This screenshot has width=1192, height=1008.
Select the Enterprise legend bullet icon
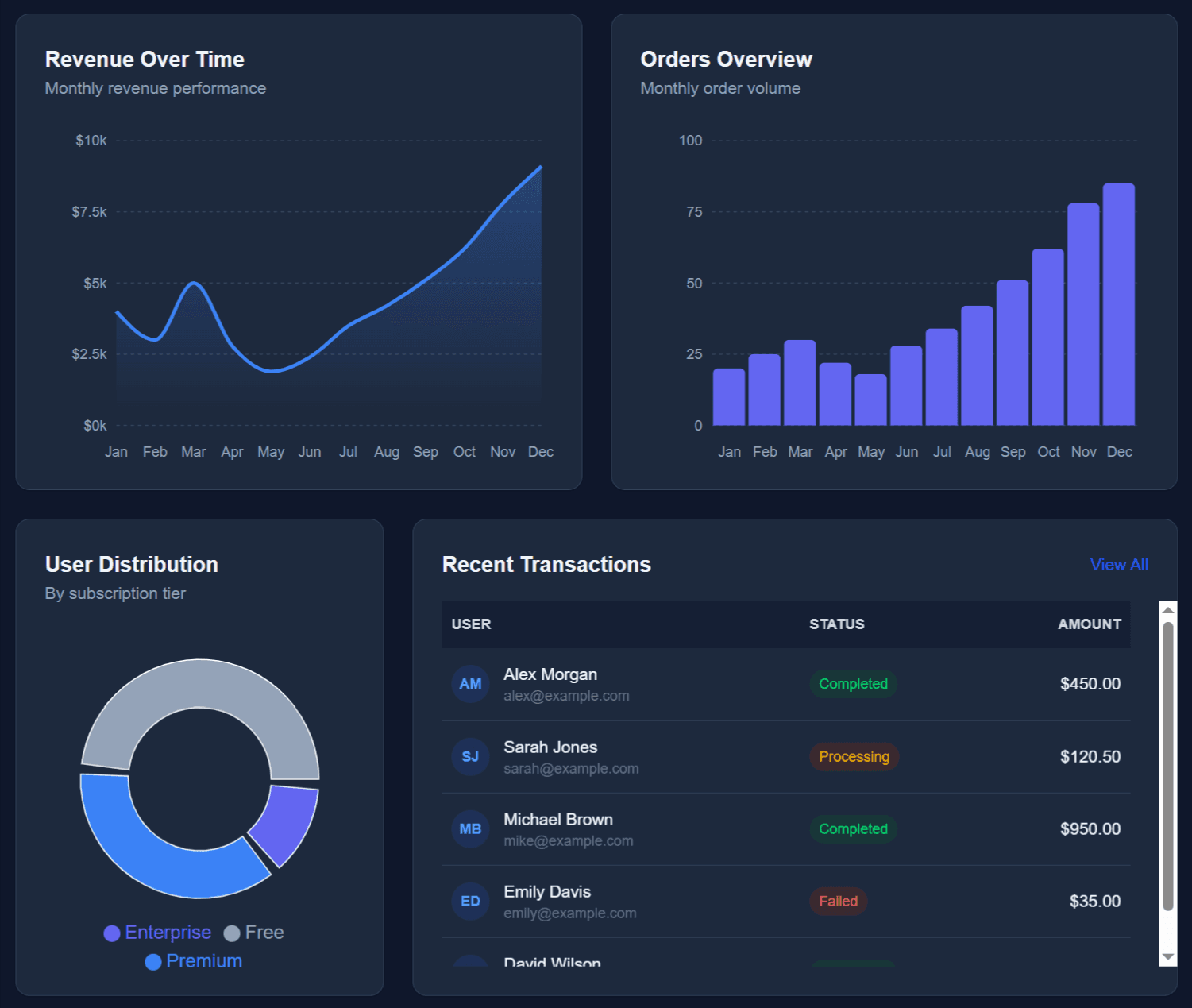112,933
